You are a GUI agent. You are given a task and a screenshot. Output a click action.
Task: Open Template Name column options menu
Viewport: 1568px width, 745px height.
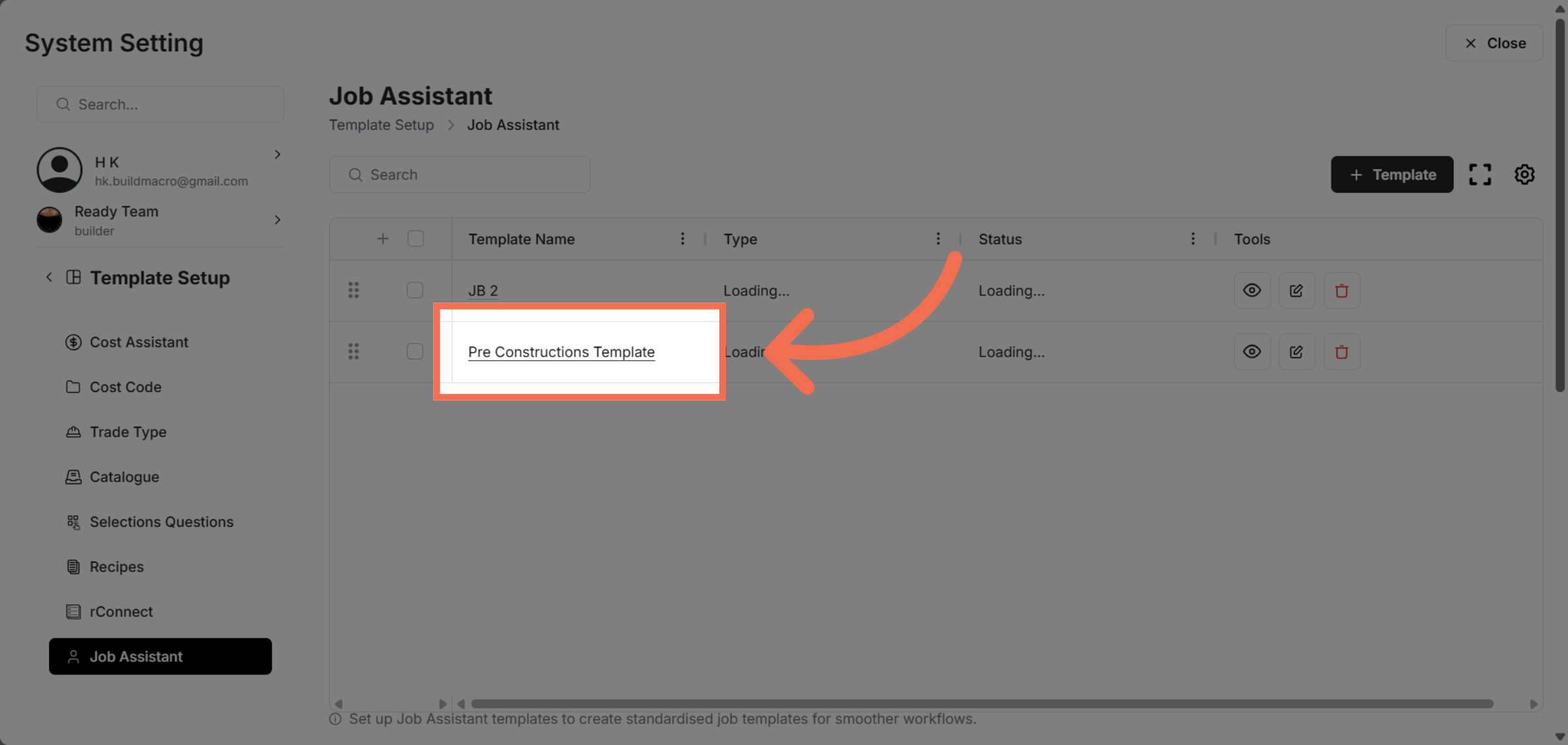click(x=682, y=239)
